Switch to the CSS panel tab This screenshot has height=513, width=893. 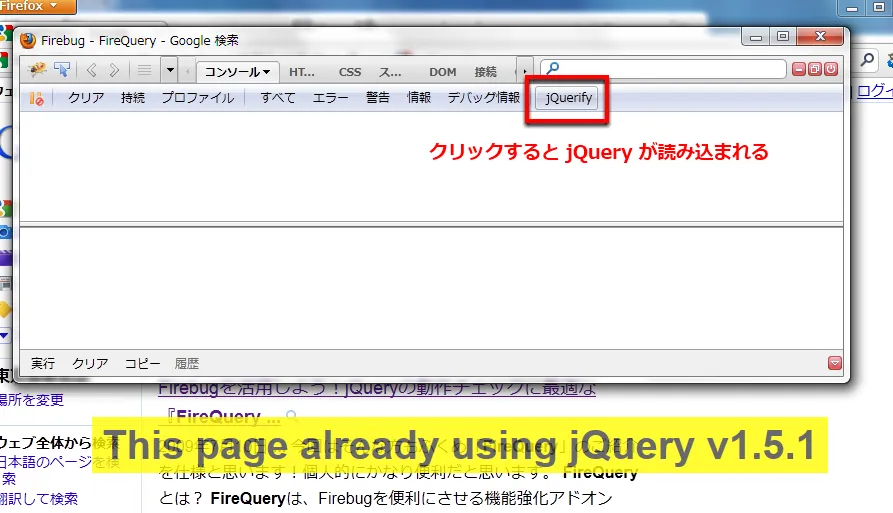[350, 72]
